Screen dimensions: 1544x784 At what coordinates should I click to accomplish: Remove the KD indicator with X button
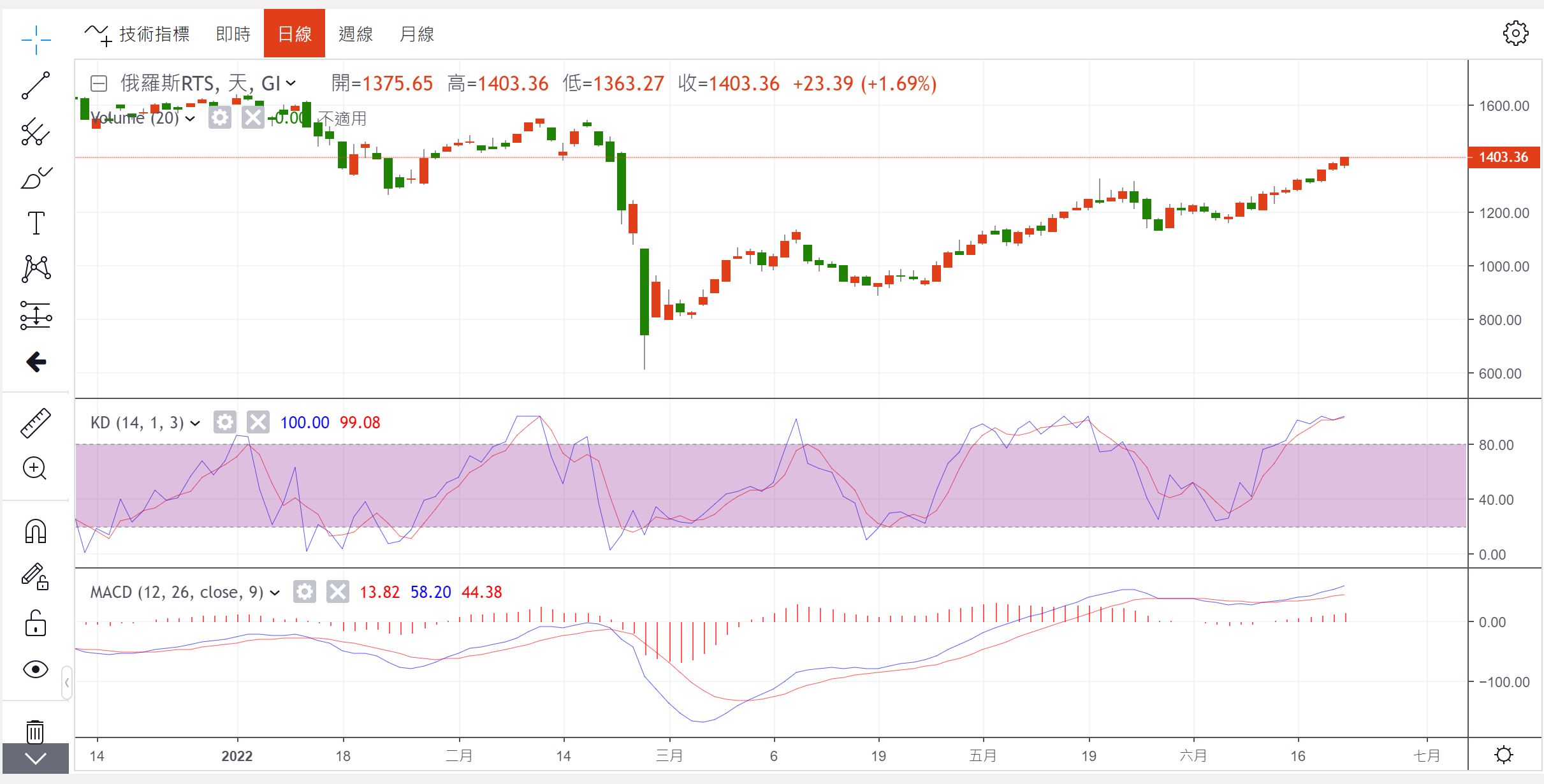click(258, 423)
